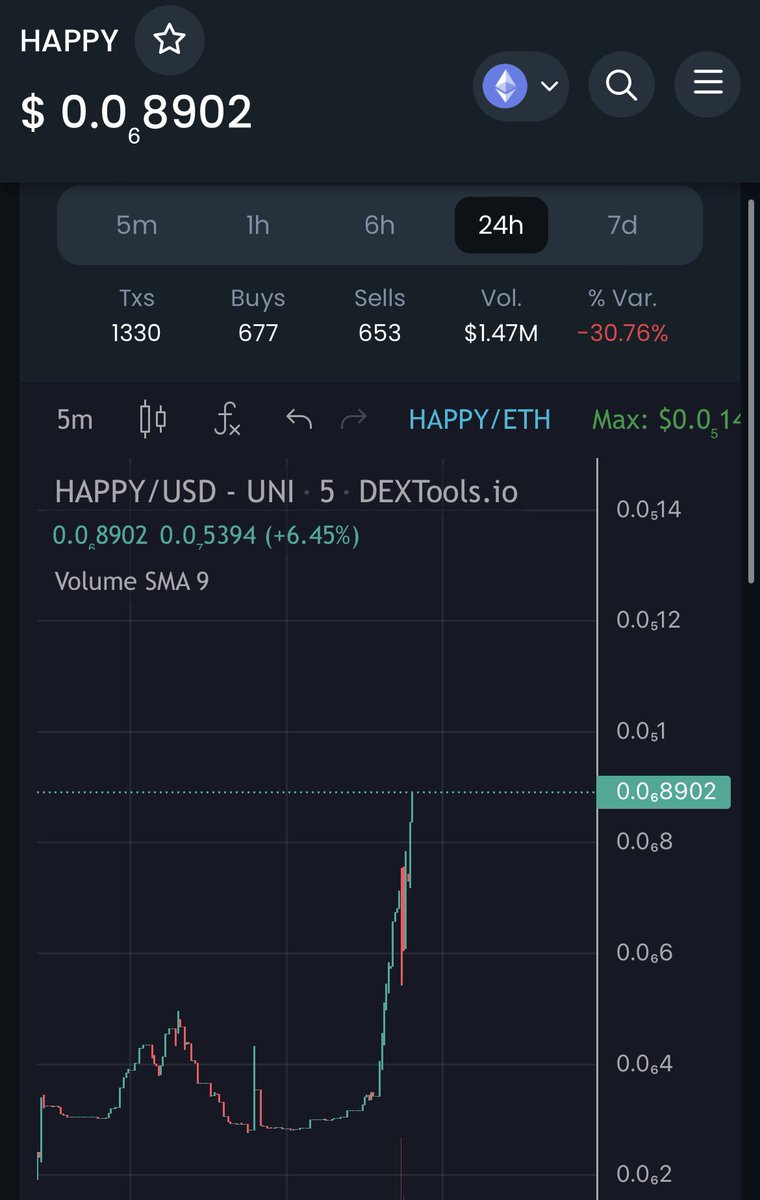Click the 0.0₆2 price scale label
This screenshot has height=1200, width=760.
tap(644, 1174)
